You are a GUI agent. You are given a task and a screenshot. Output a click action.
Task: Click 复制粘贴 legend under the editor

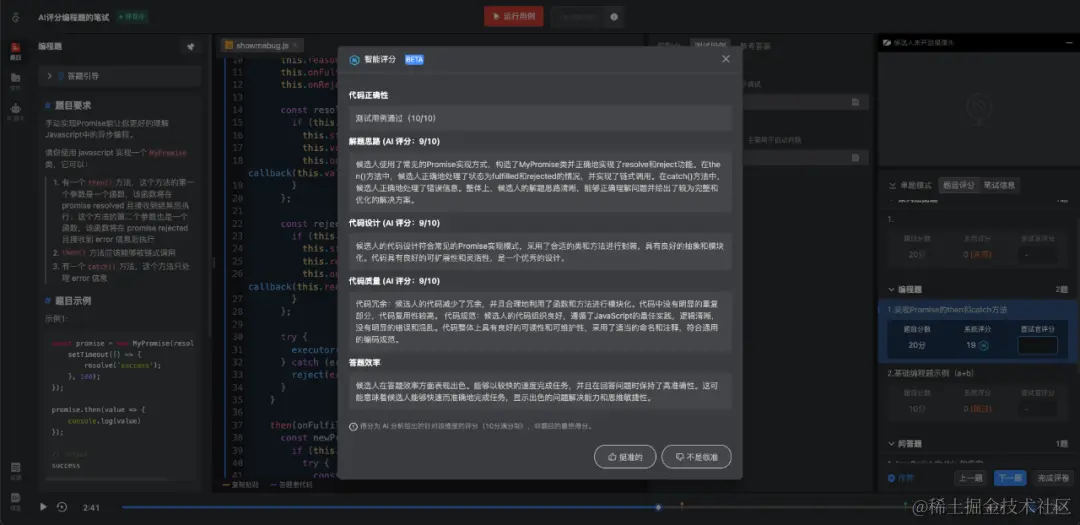coord(240,484)
